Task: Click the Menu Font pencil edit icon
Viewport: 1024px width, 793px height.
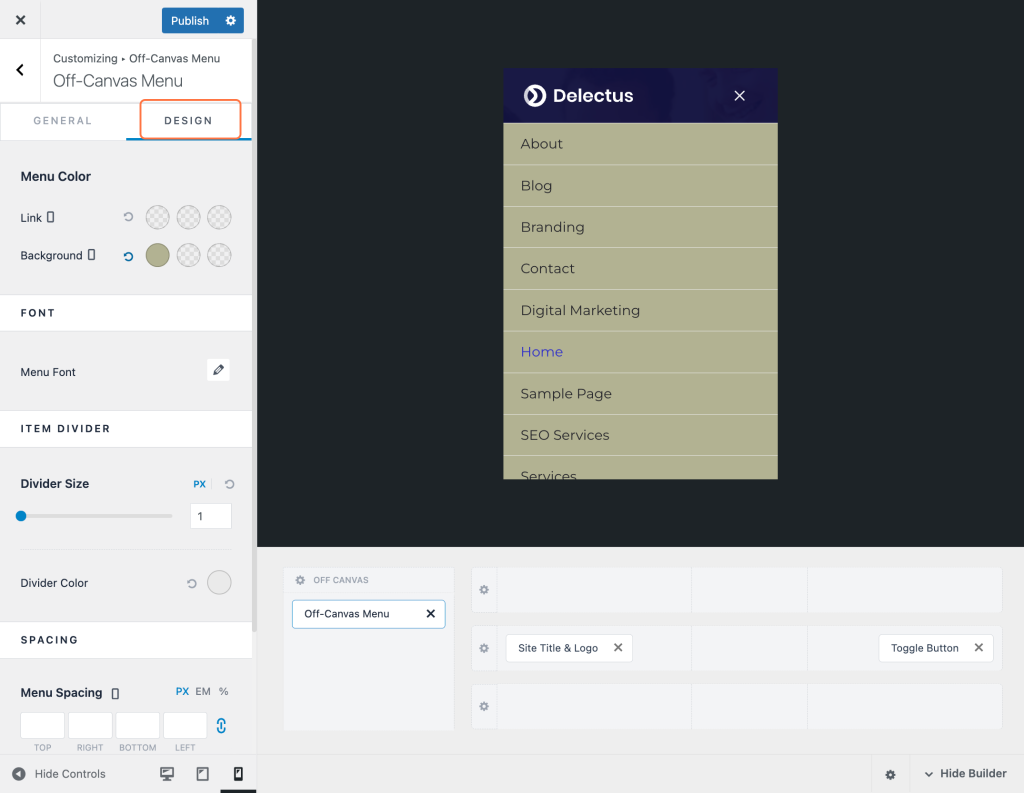Action: point(218,370)
